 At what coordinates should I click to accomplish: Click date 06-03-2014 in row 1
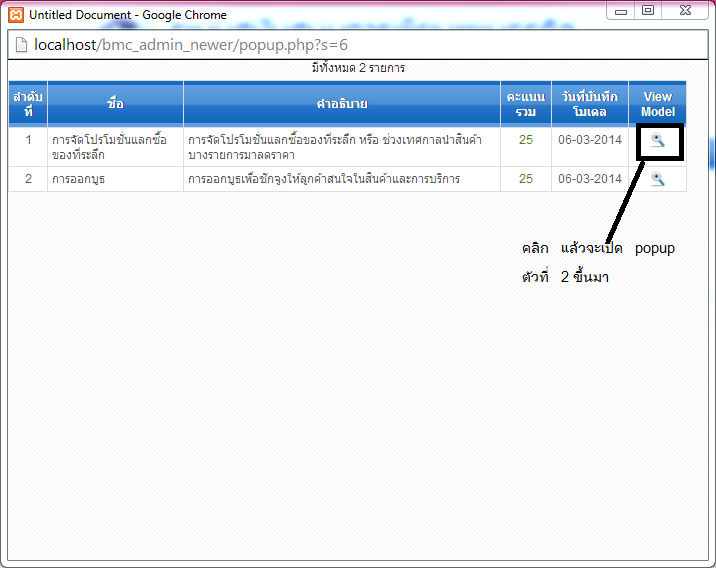[x=590, y=140]
